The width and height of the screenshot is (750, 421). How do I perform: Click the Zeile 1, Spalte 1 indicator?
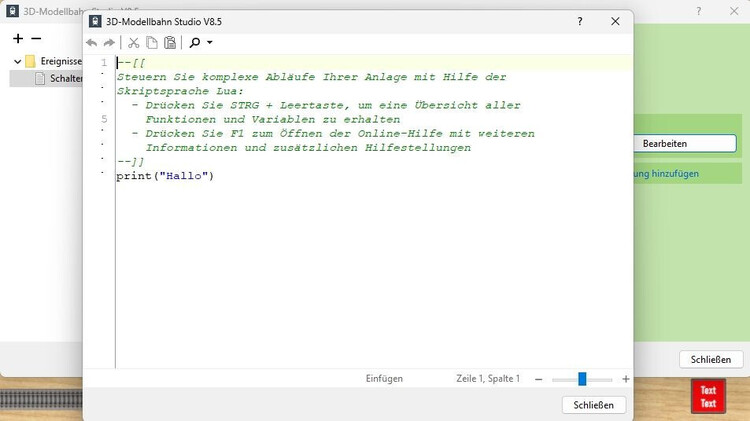pyautogui.click(x=488, y=378)
